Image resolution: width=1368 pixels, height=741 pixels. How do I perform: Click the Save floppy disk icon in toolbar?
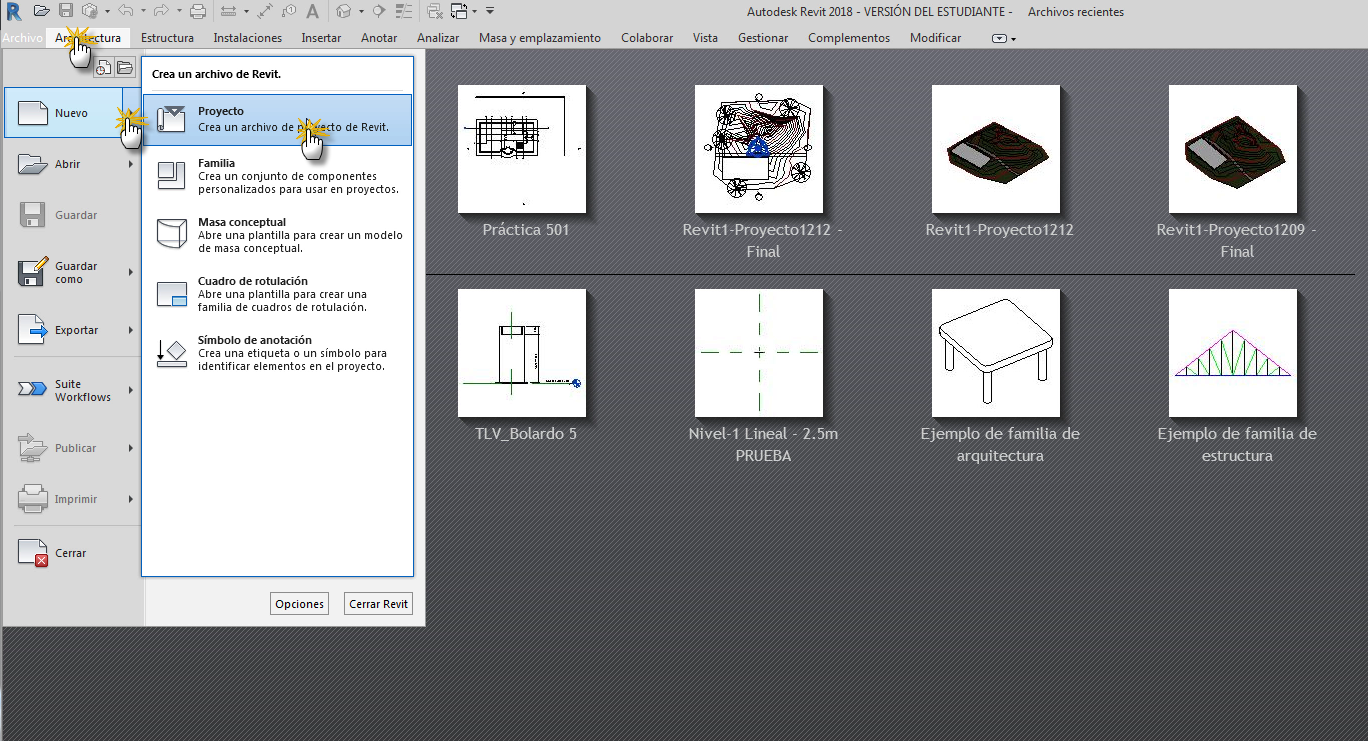(66, 11)
